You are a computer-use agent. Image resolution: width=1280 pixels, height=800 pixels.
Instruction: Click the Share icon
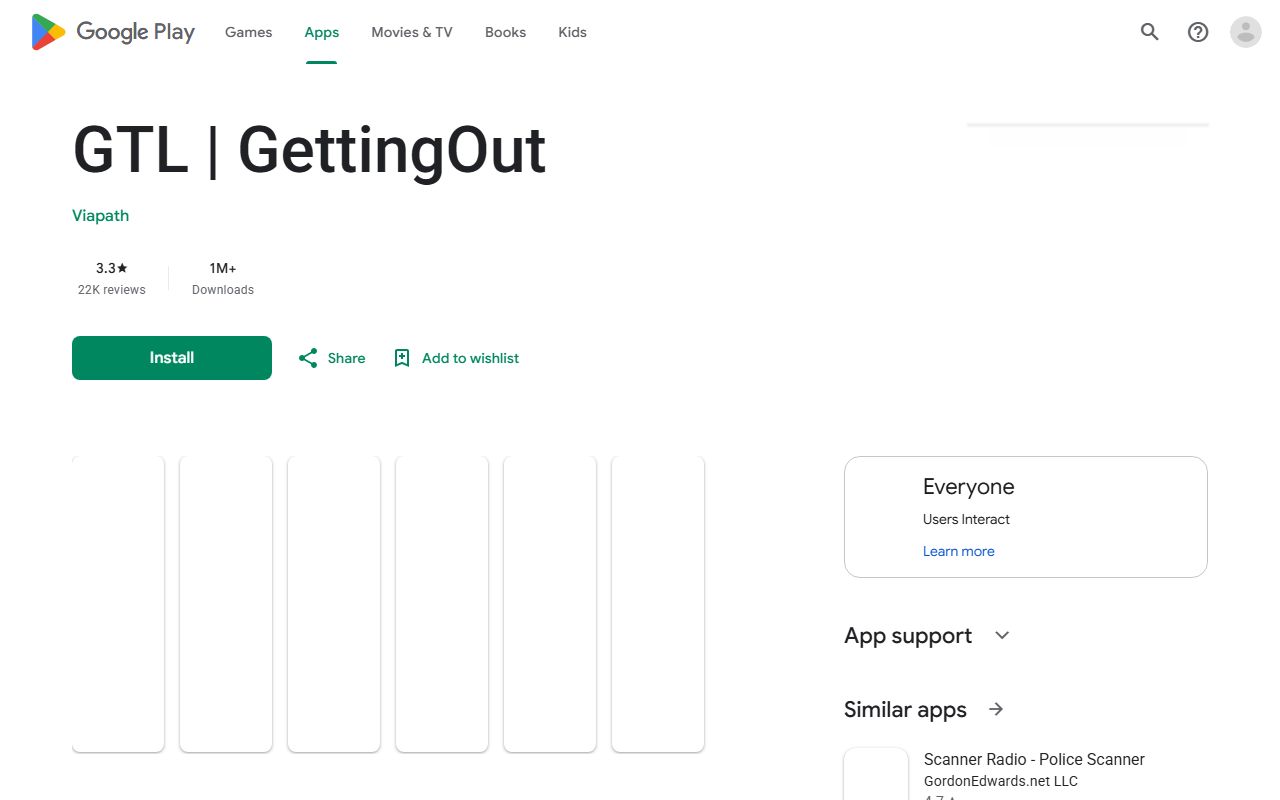coord(308,358)
